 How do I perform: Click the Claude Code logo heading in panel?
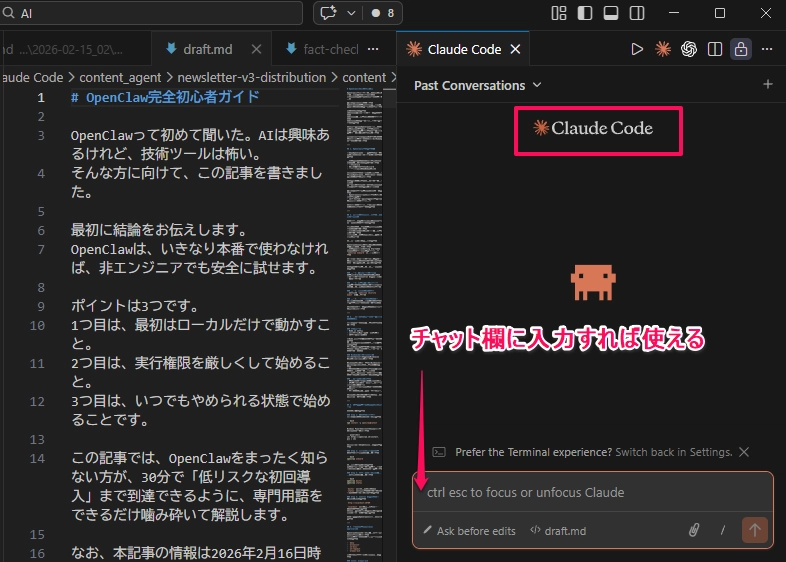point(593,128)
